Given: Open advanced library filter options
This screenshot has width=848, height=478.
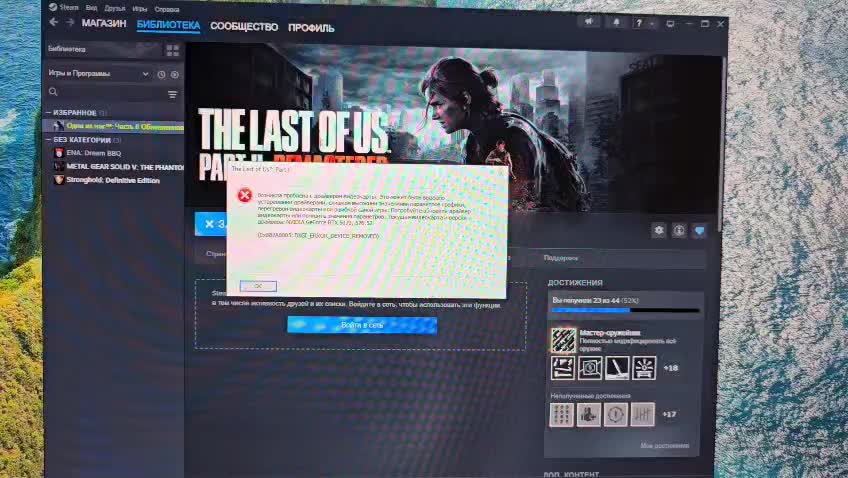Looking at the screenshot, I should click(173, 95).
